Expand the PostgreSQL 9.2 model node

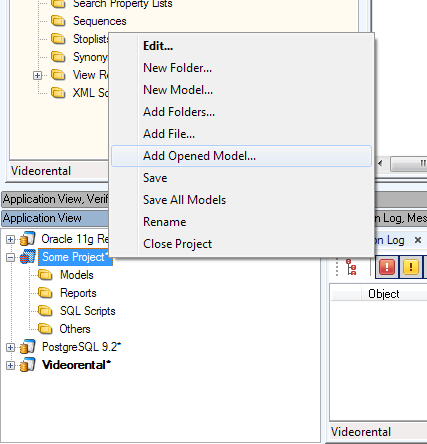[10, 347]
